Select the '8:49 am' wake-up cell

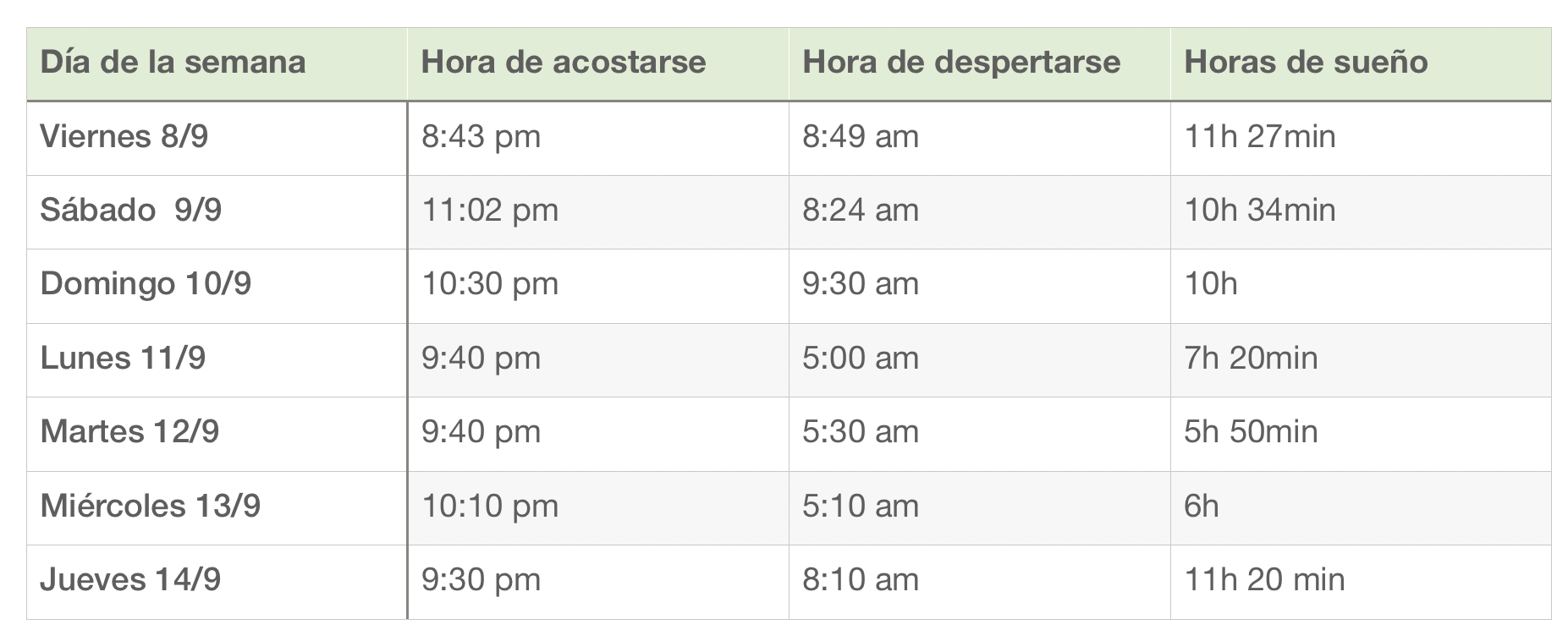coord(860,137)
